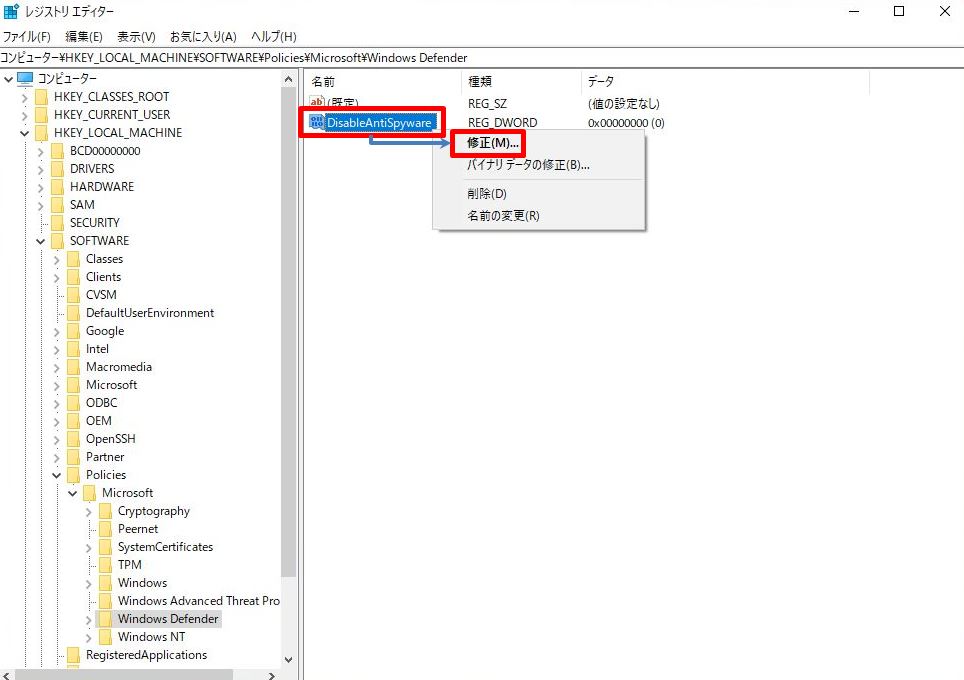
Task: Click horizontal scrollbar right arrow in tree
Action: tap(272, 675)
